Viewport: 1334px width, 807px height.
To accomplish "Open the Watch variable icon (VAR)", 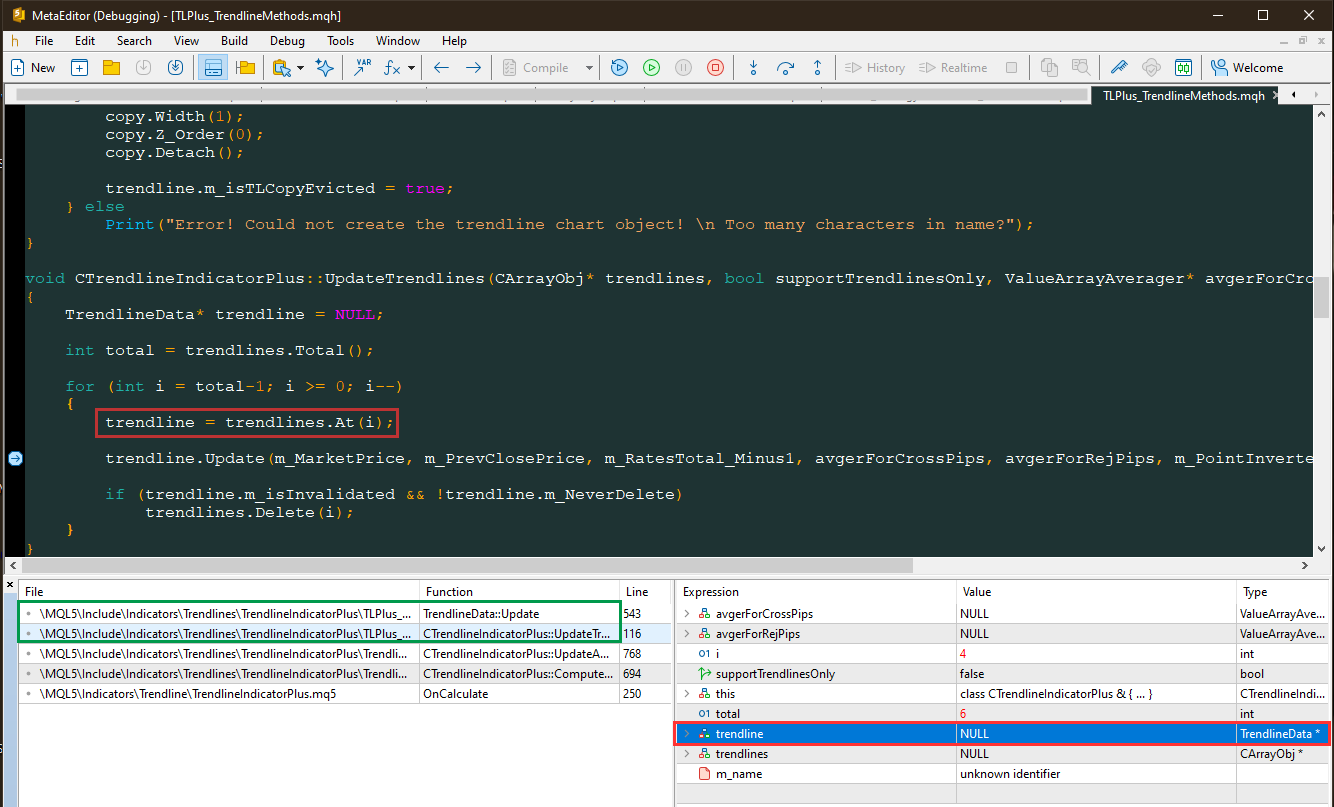I will (362, 67).
